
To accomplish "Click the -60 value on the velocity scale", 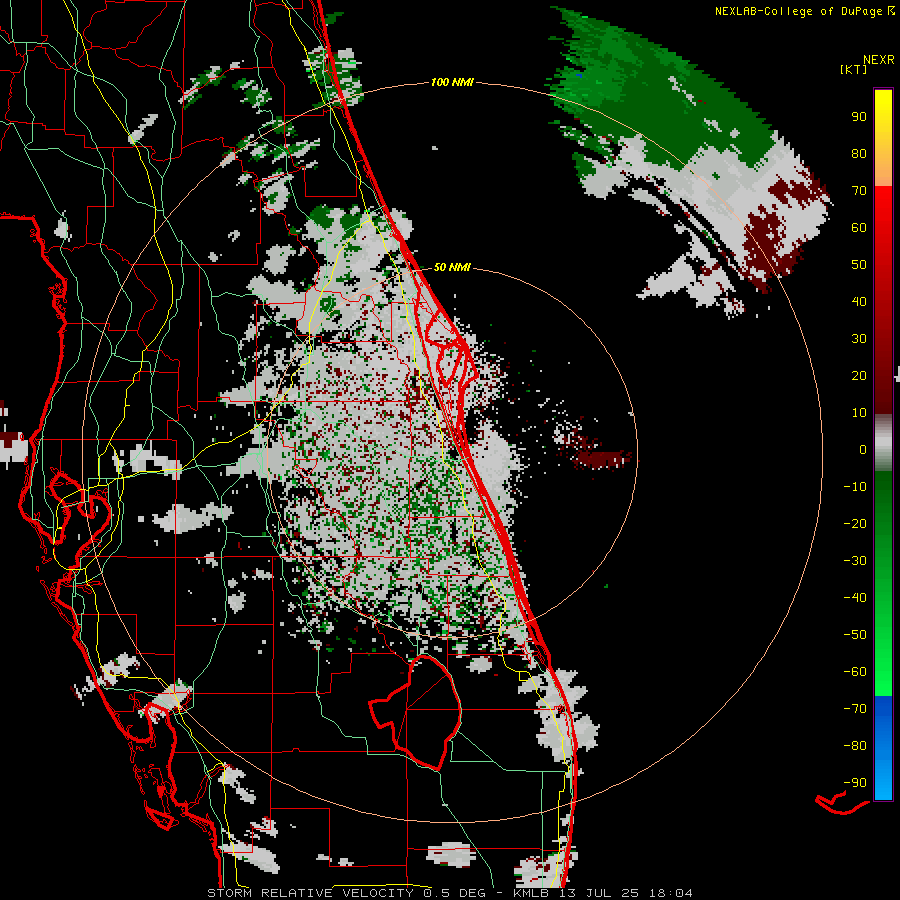I will click(855, 672).
